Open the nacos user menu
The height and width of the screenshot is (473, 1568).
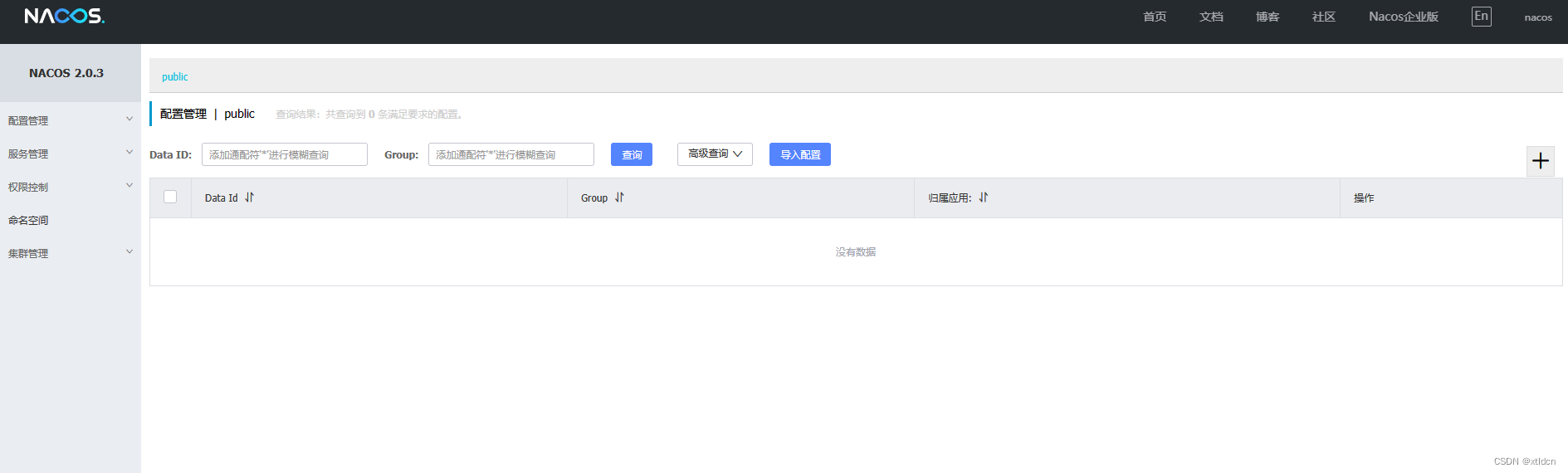pos(1537,17)
